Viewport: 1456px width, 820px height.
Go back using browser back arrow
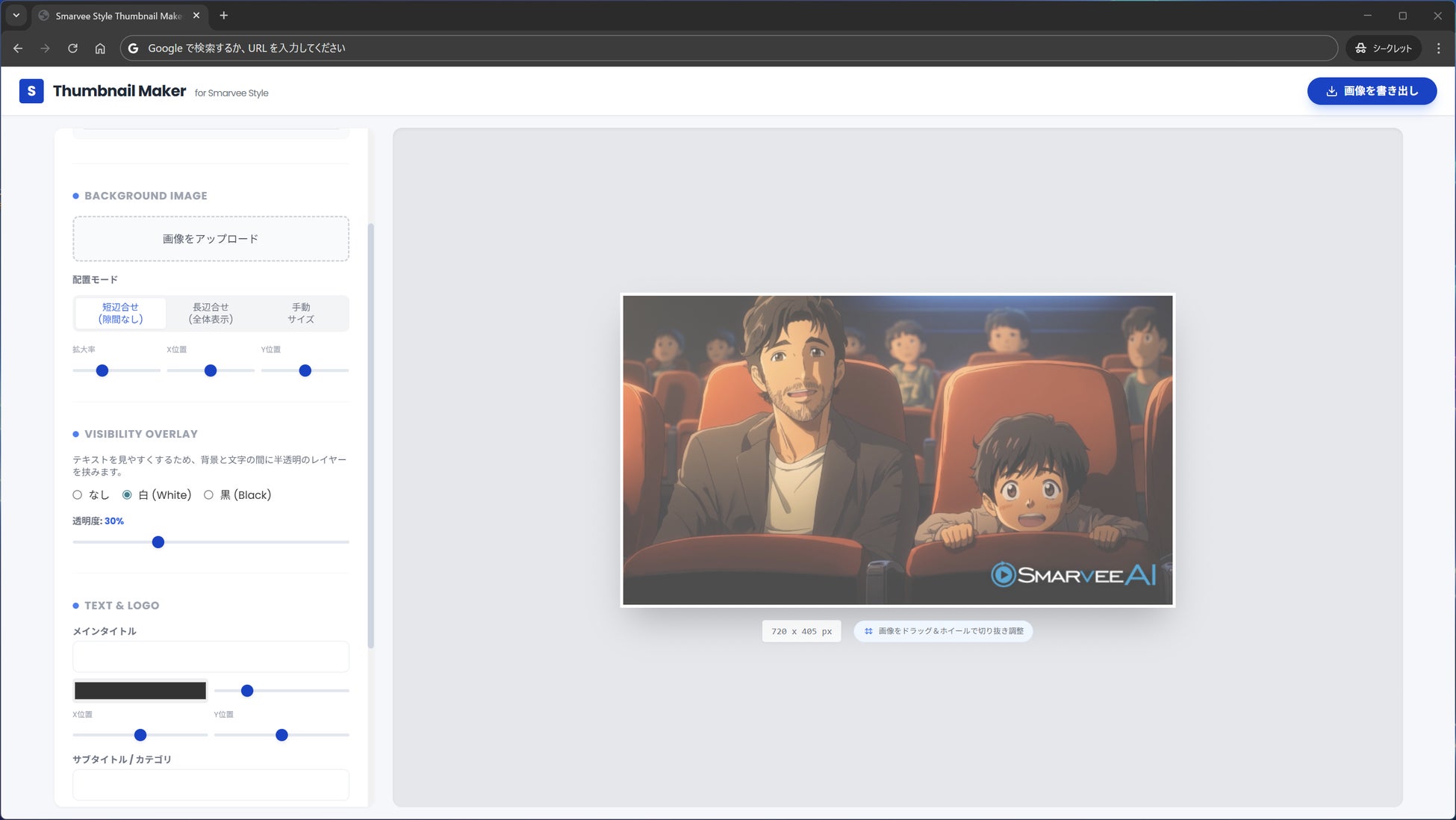click(18, 48)
